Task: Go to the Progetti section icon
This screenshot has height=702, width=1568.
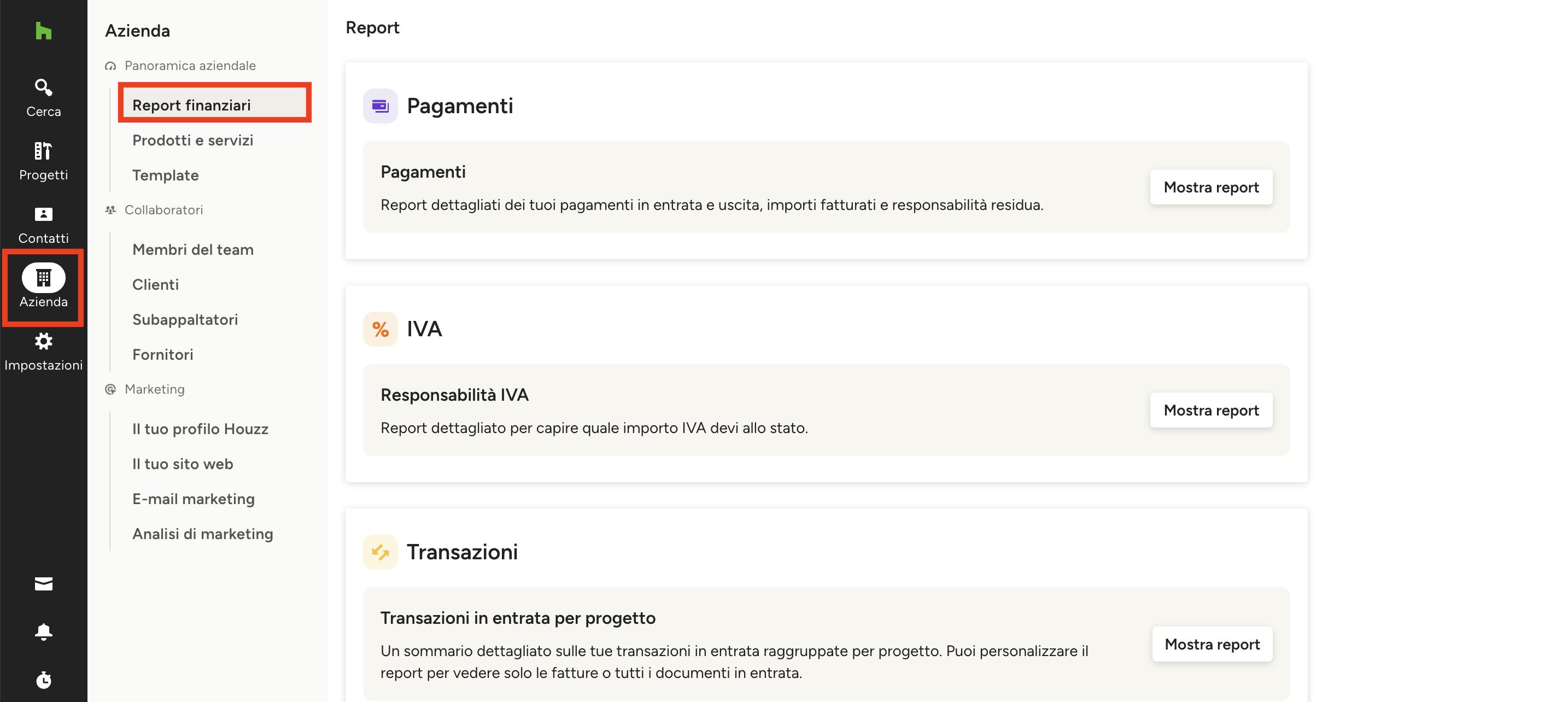Action: [43, 150]
